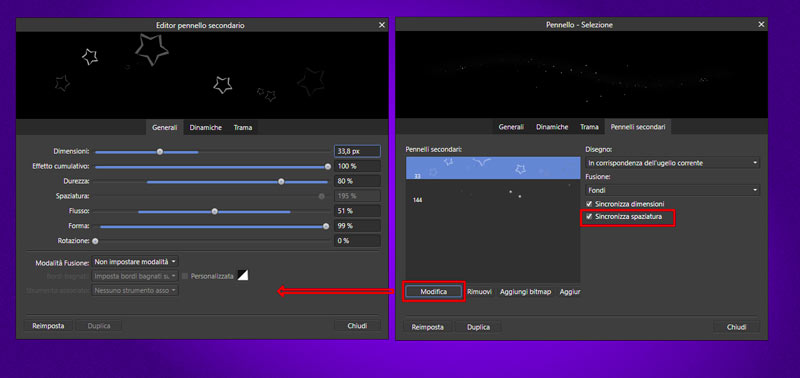The height and width of the screenshot is (378, 800).
Task: Click the Personalizzata wet edges curve icon
Action: (243, 275)
